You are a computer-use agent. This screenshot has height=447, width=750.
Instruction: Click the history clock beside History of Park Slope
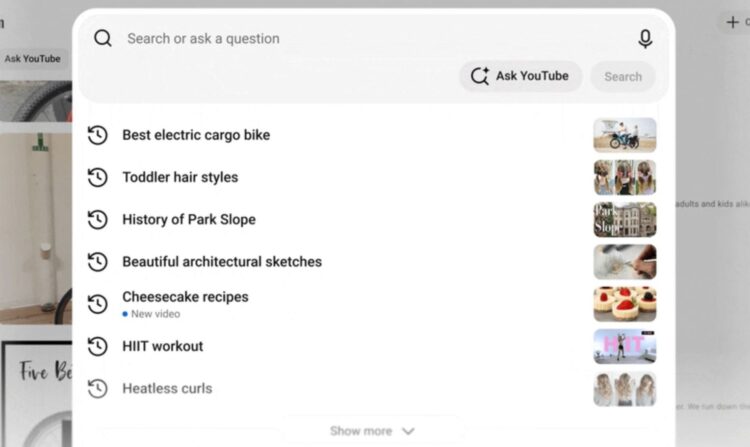98,219
